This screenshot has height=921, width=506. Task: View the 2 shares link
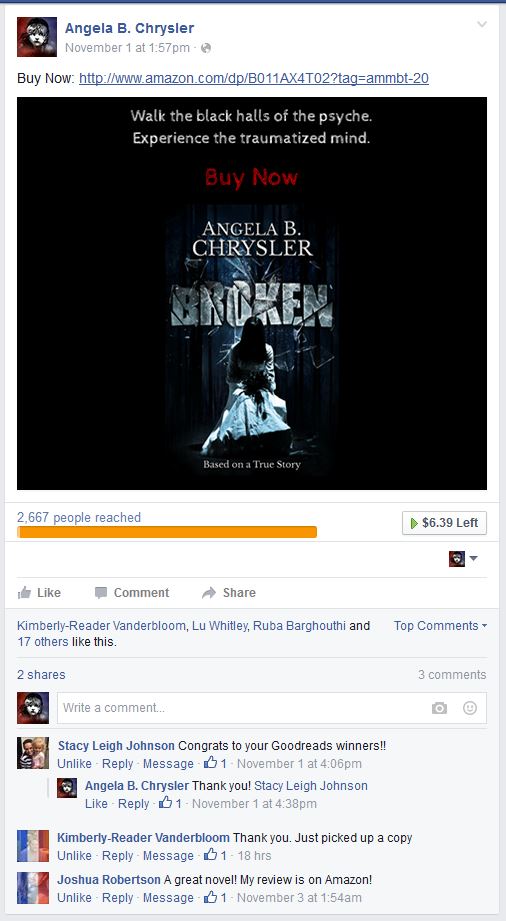click(41, 674)
